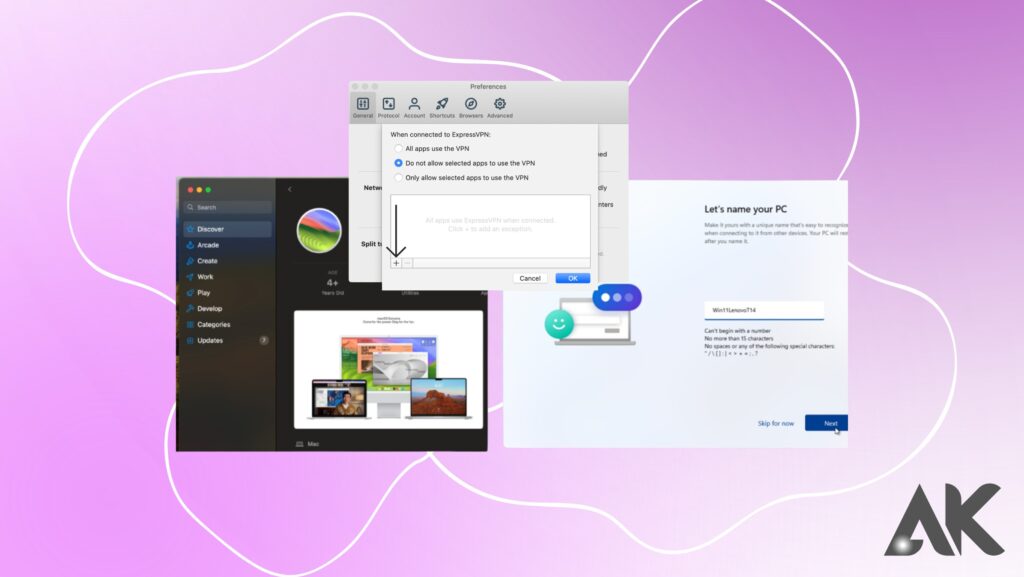Open Discover in App Store sidebar
Screen dimensions: 1024x577
227,229
